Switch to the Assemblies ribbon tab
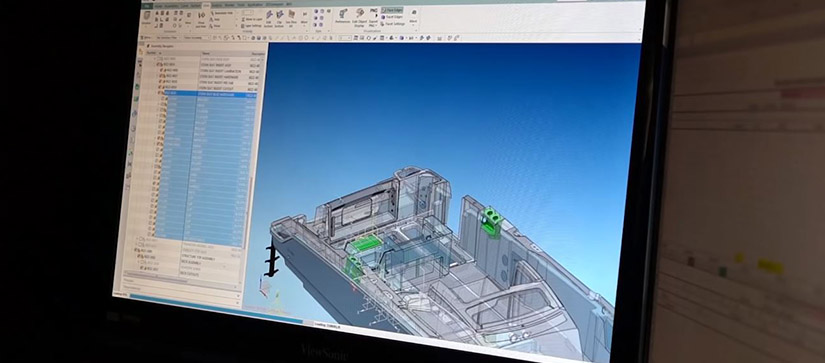 (x=173, y=6)
